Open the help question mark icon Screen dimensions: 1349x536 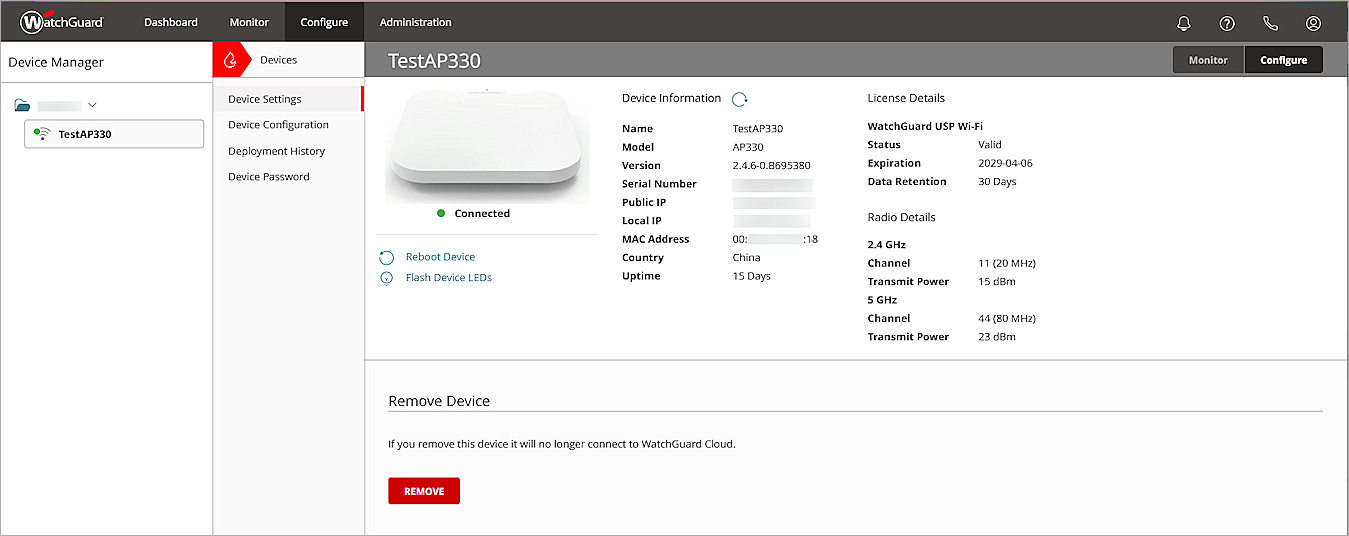1227,23
